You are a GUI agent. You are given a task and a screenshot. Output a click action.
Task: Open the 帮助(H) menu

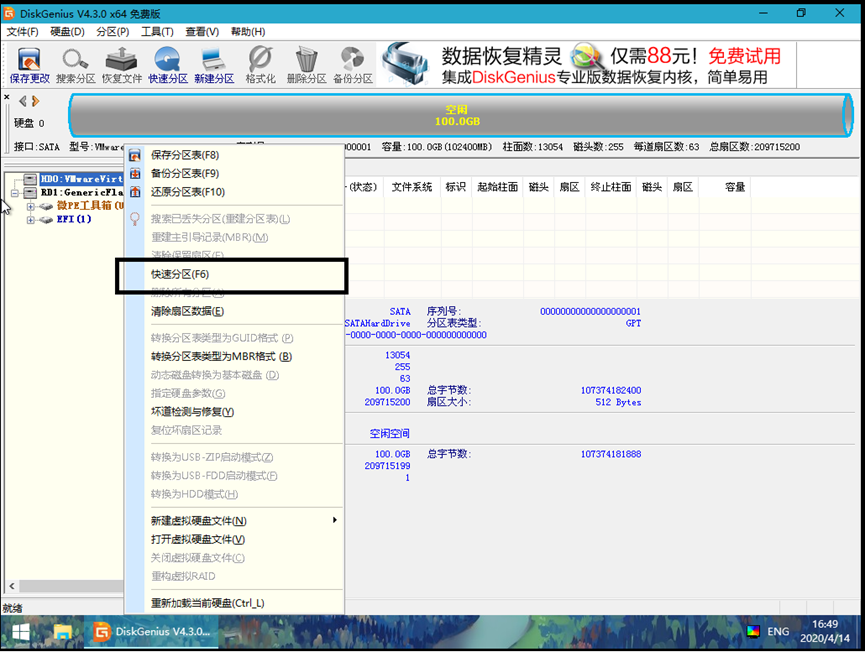pyautogui.click(x=248, y=32)
